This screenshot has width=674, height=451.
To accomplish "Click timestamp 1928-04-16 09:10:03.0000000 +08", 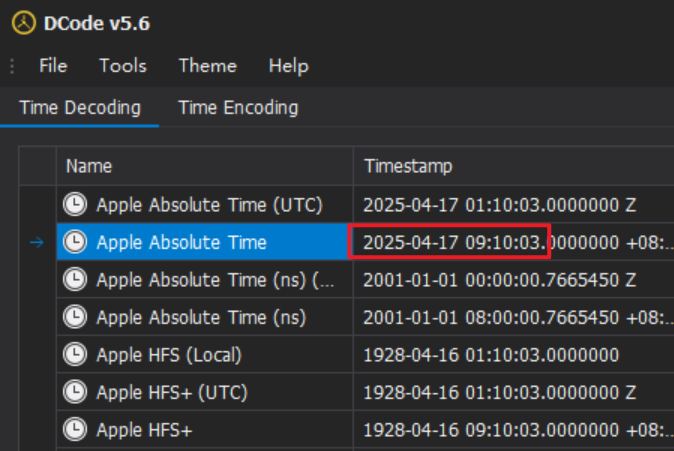I will click(518, 430).
